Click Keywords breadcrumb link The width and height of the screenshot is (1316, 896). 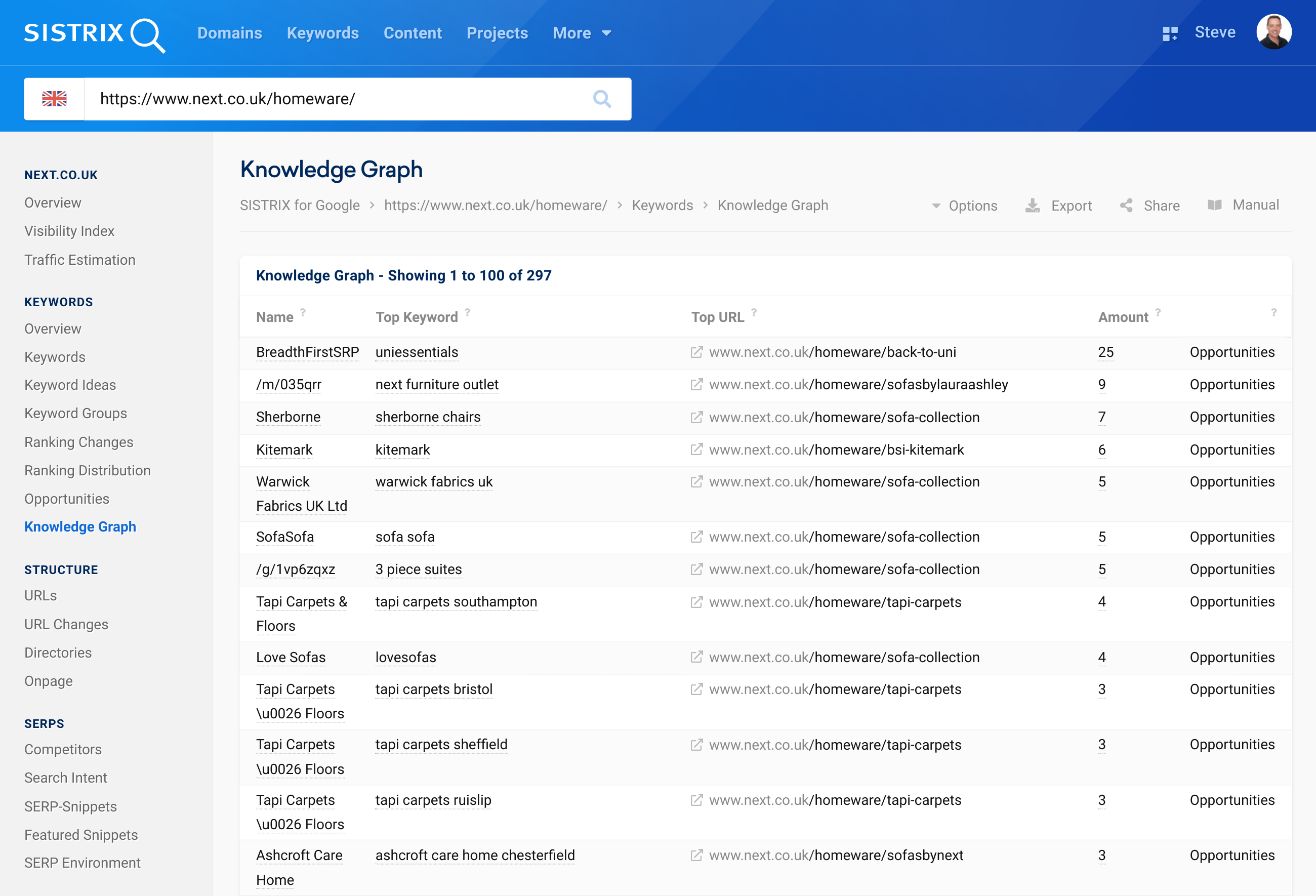point(663,205)
